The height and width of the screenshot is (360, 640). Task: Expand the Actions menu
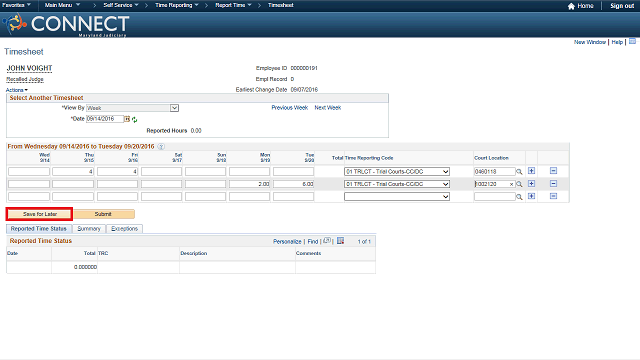17,90
